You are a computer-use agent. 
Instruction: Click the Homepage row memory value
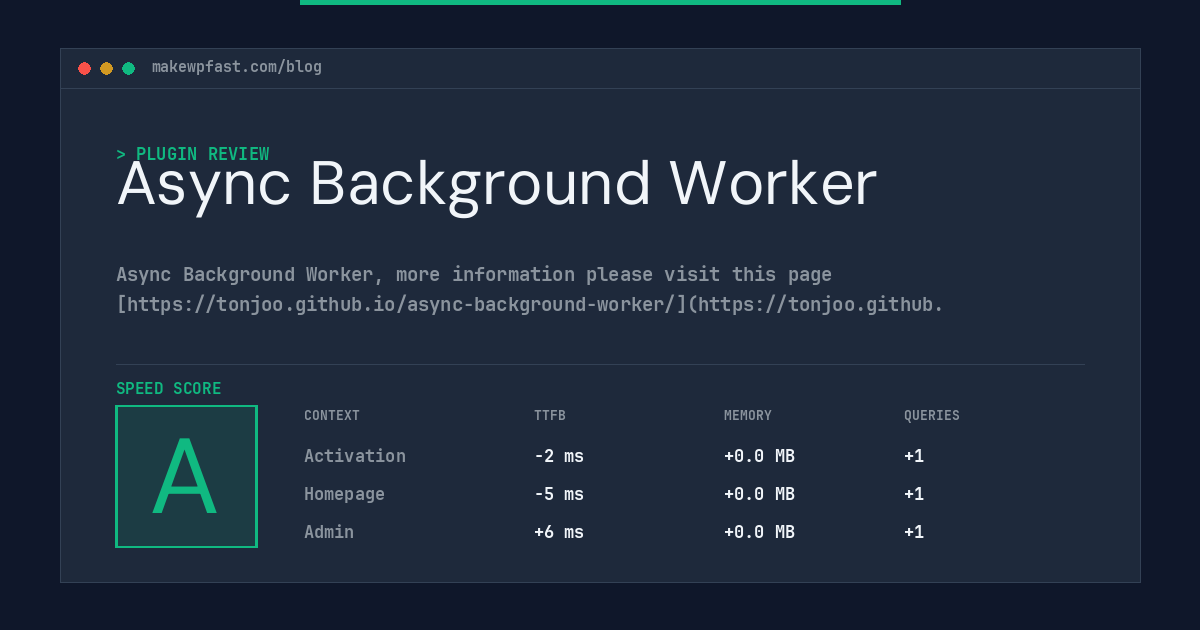(x=759, y=494)
